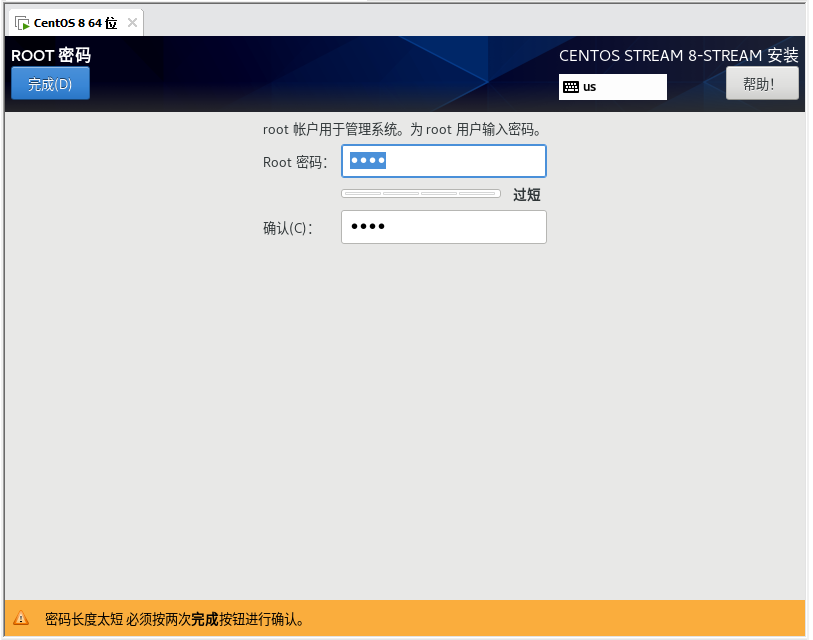Click the 过短 strength label

click(x=527, y=195)
